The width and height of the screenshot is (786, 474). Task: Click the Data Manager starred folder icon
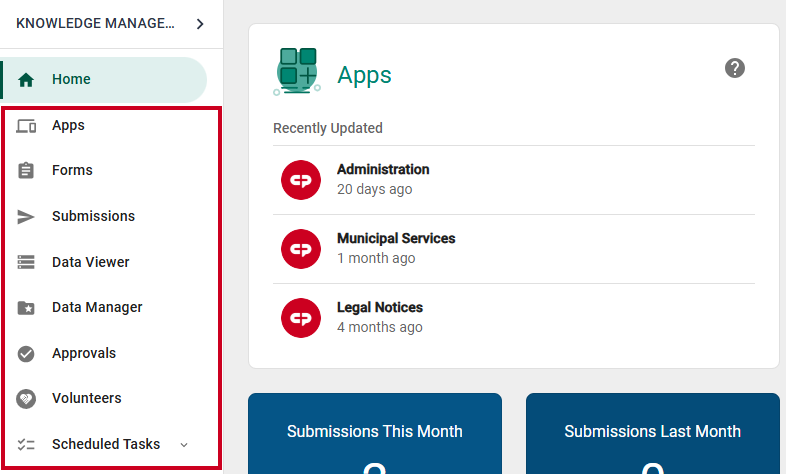[x=26, y=308]
